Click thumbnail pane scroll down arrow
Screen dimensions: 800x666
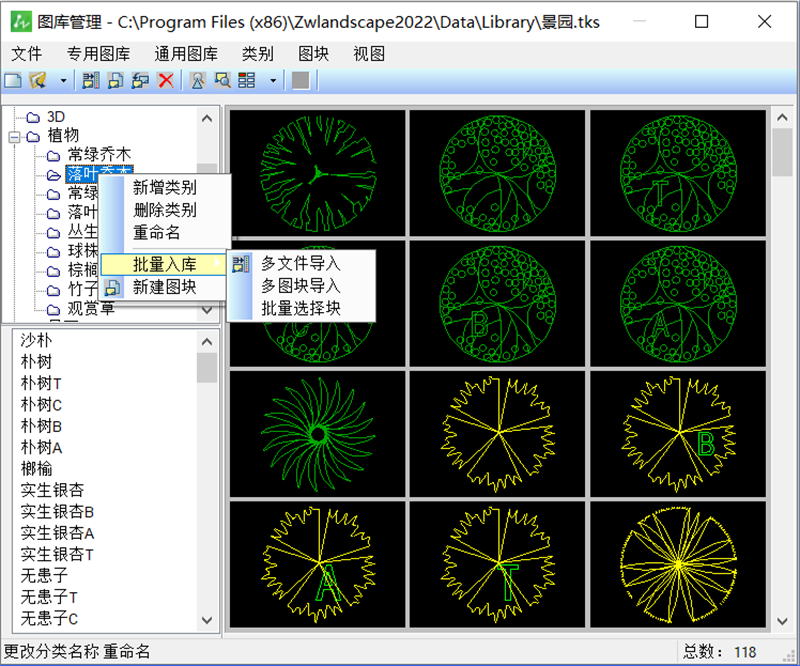782,621
